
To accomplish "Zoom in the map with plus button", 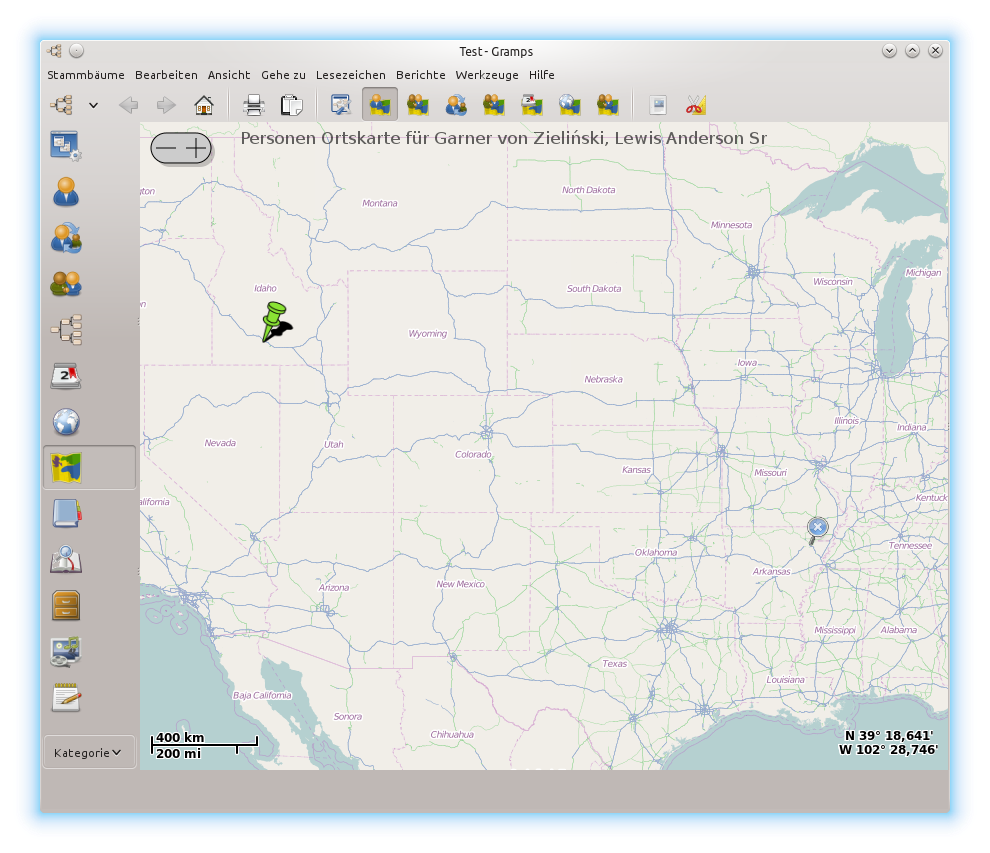I will click(x=197, y=149).
